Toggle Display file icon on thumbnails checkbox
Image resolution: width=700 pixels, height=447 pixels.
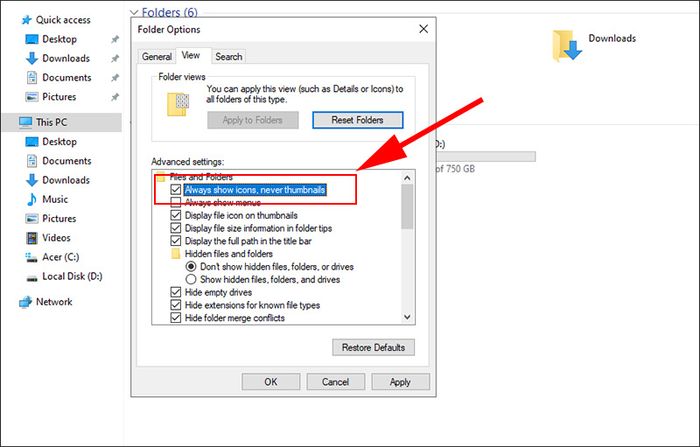[x=176, y=215]
